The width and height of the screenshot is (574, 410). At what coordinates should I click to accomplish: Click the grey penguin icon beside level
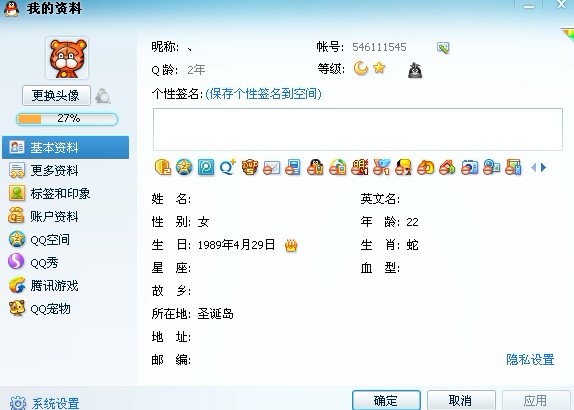click(x=415, y=70)
